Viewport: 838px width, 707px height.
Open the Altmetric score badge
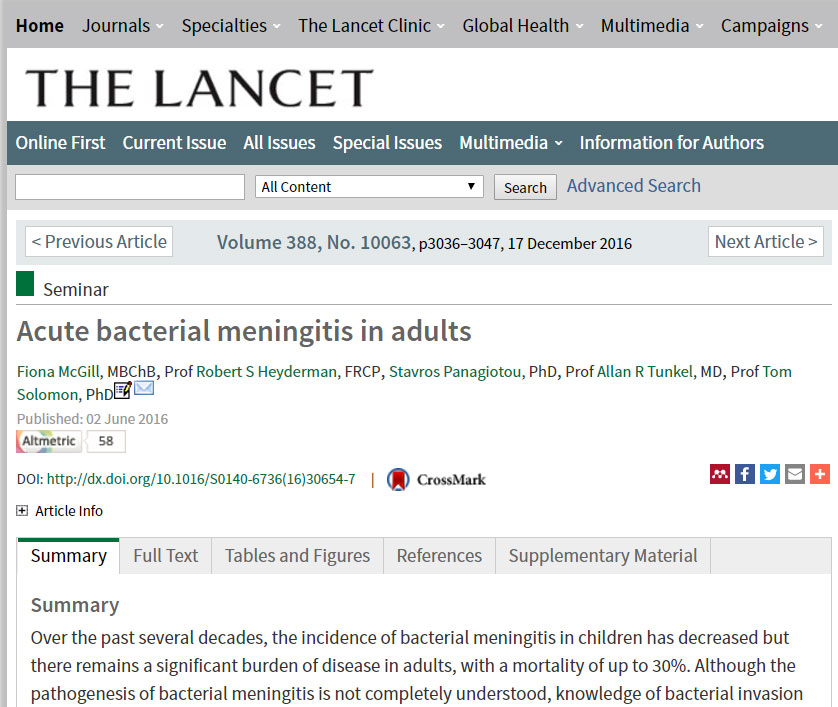(71, 441)
